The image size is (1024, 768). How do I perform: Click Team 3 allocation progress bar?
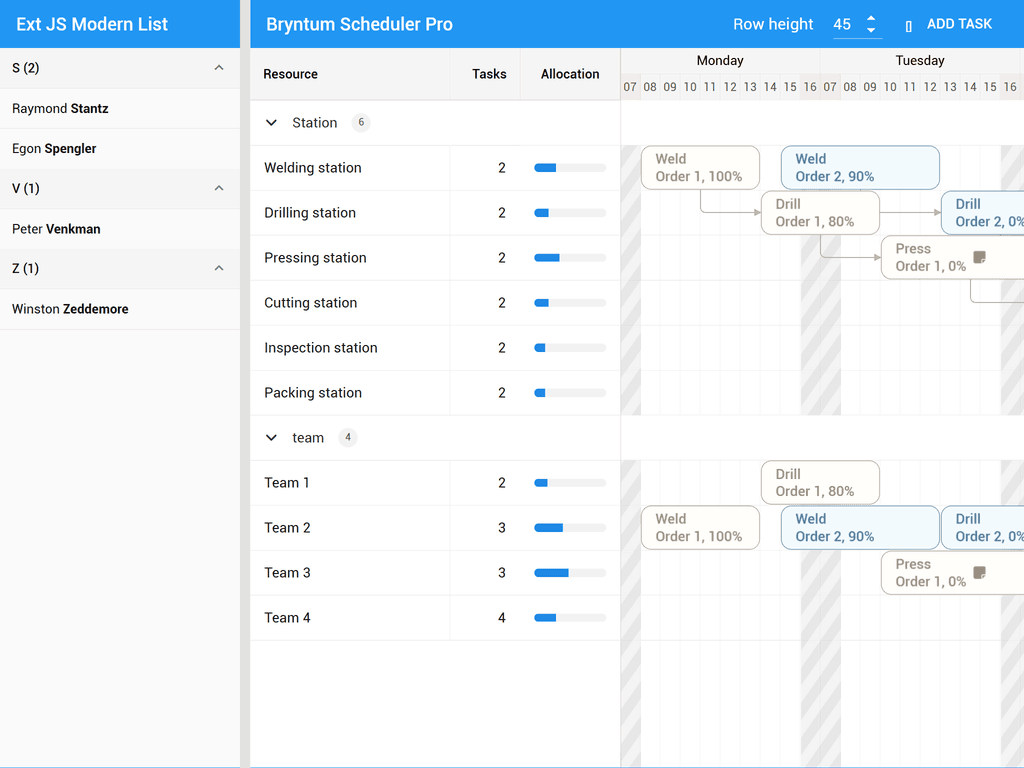click(570, 573)
